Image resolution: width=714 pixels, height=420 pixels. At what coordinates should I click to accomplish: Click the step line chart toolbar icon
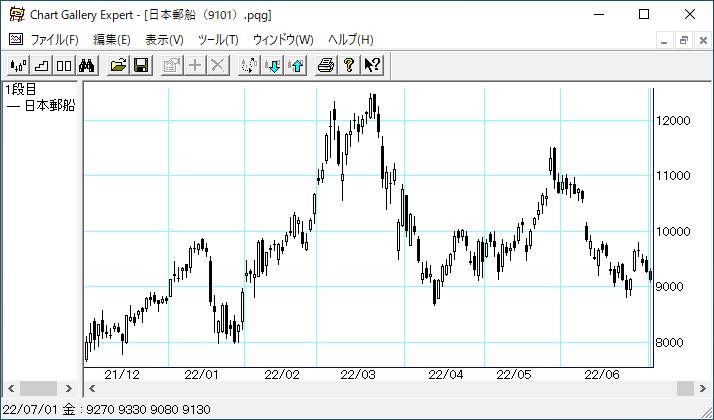[41, 66]
